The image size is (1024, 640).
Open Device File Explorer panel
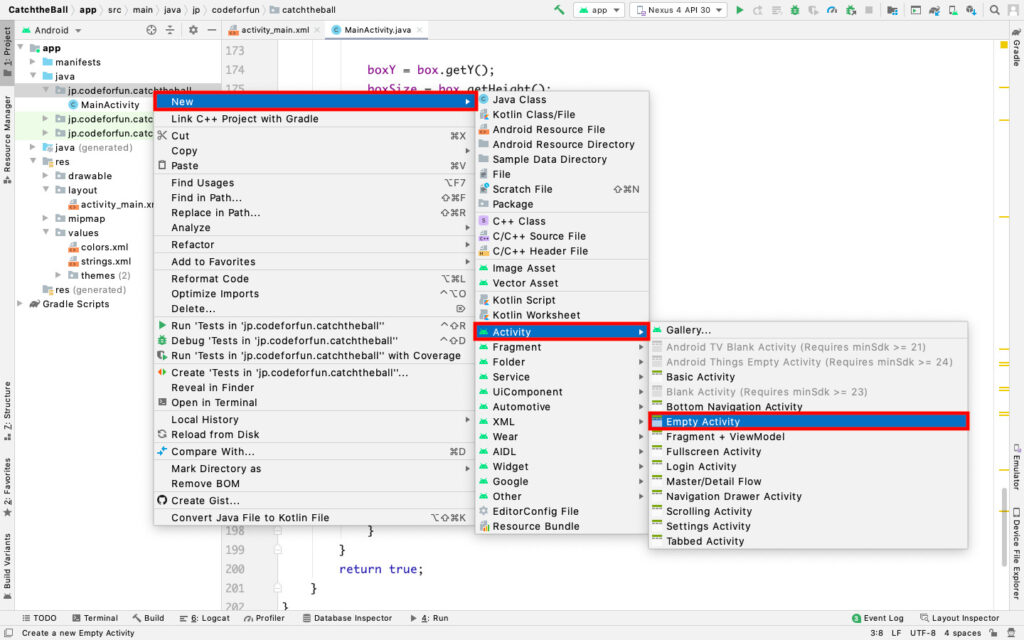pos(1016,554)
